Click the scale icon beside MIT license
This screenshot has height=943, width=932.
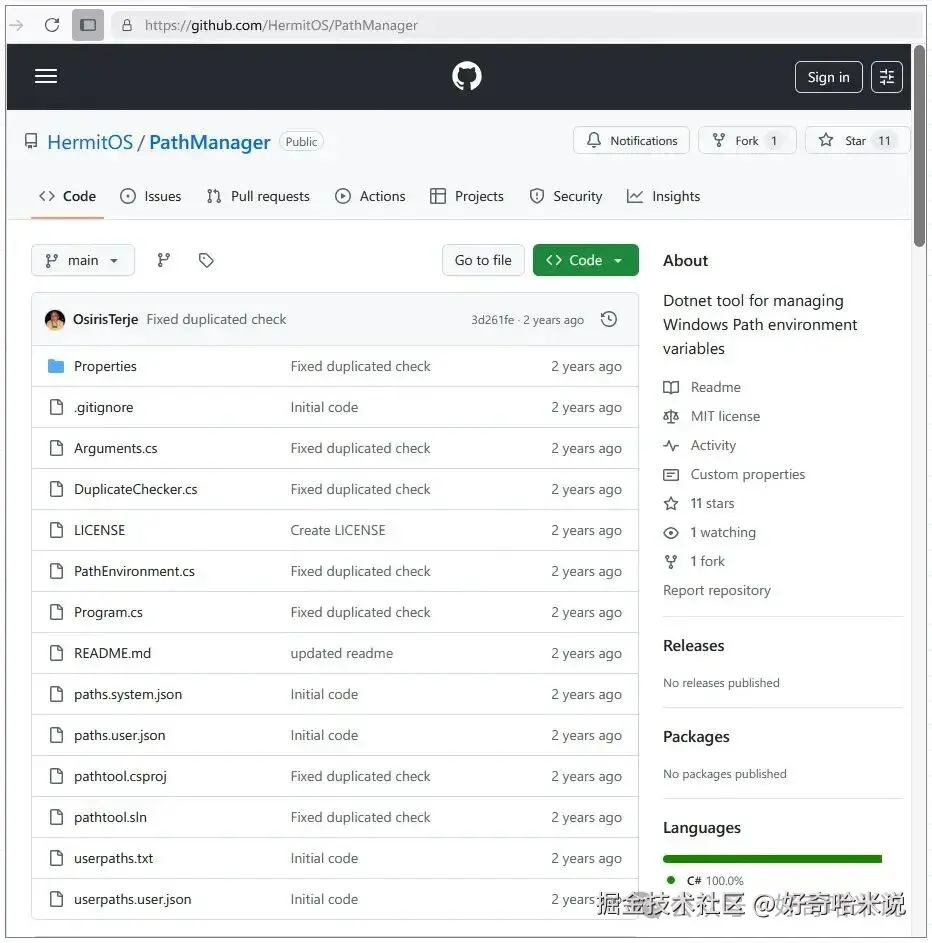pos(671,416)
